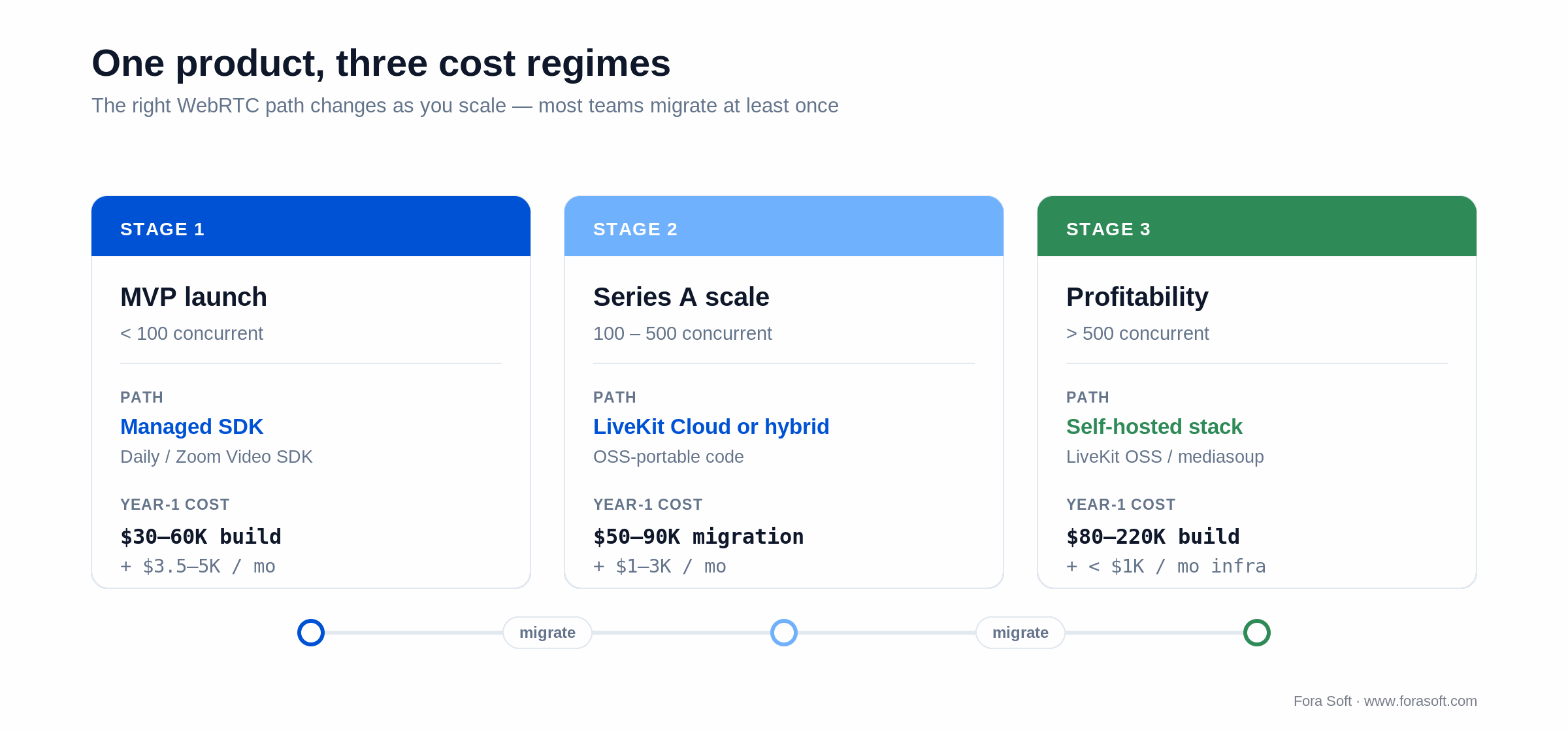Click the 100 – 500 concurrent text
Viewport: 1568px width, 732px height.
pyautogui.click(x=683, y=333)
